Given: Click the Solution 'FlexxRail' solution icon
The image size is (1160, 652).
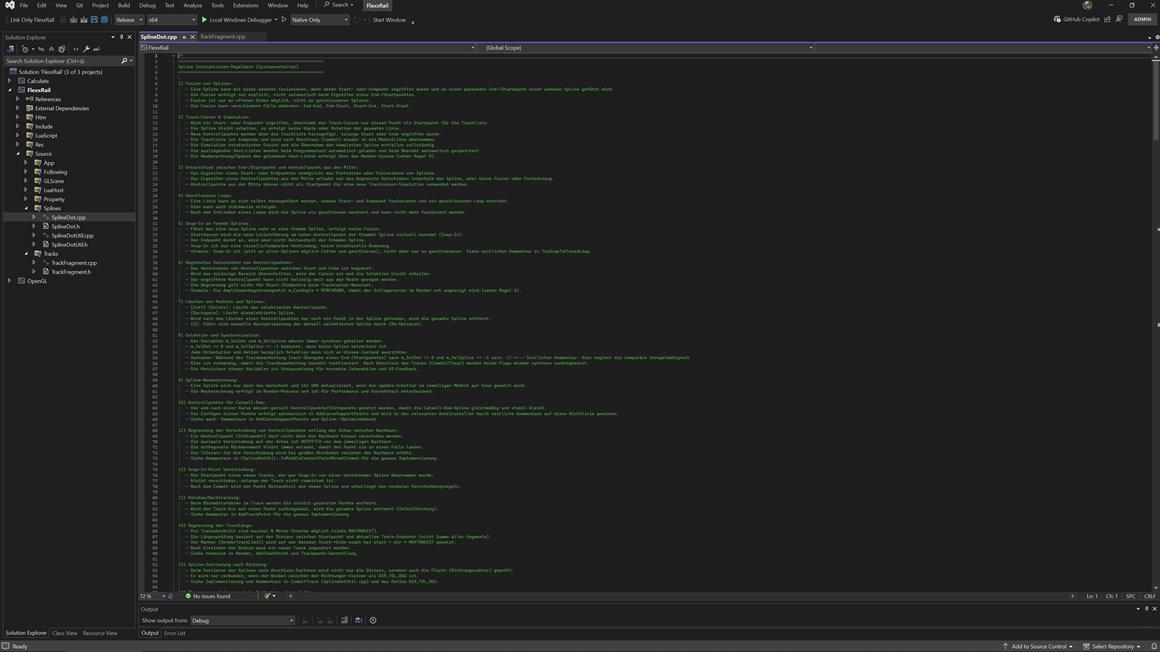Looking at the screenshot, I should [x=13, y=72].
